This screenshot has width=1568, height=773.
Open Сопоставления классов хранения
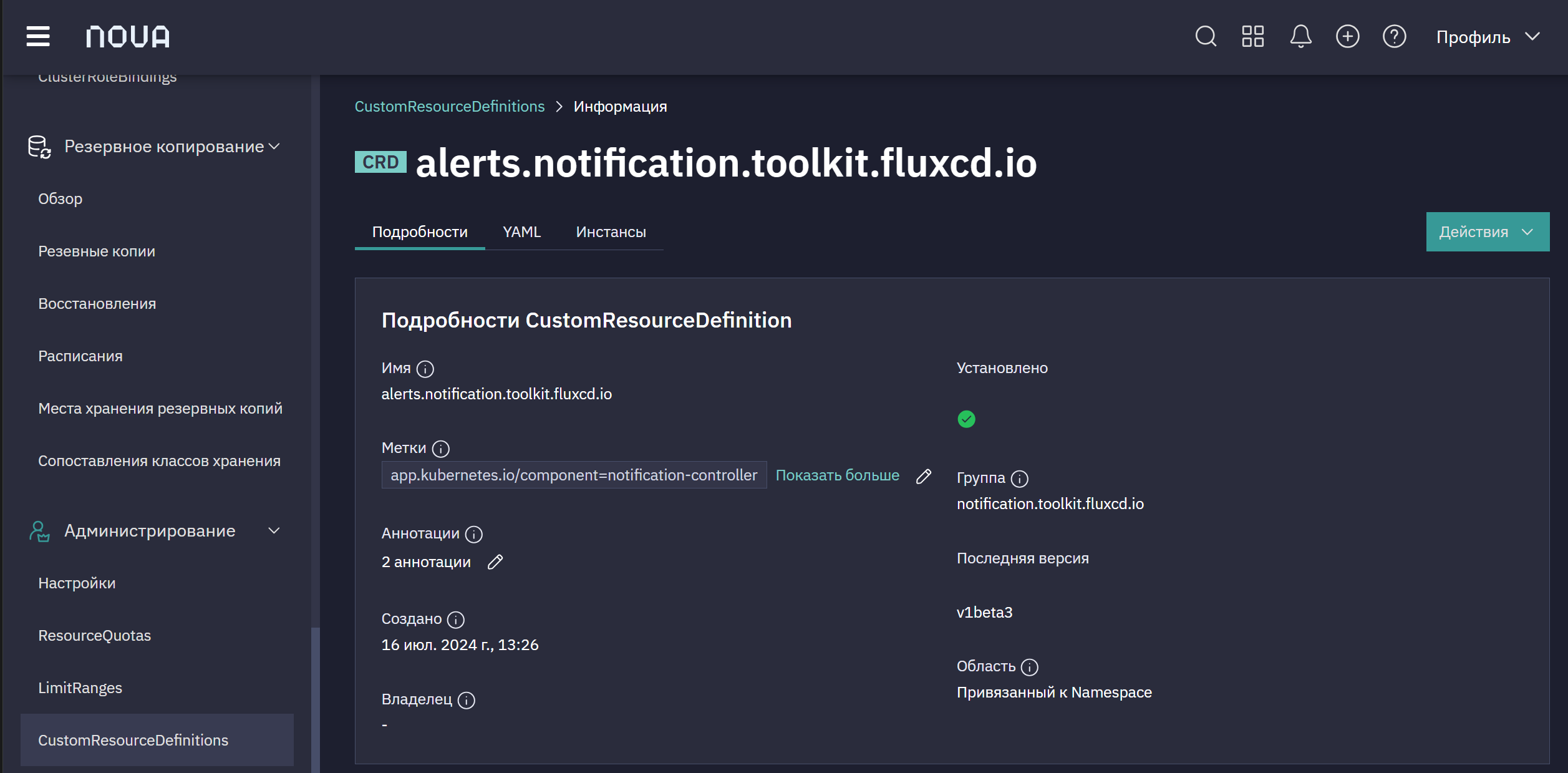(159, 461)
